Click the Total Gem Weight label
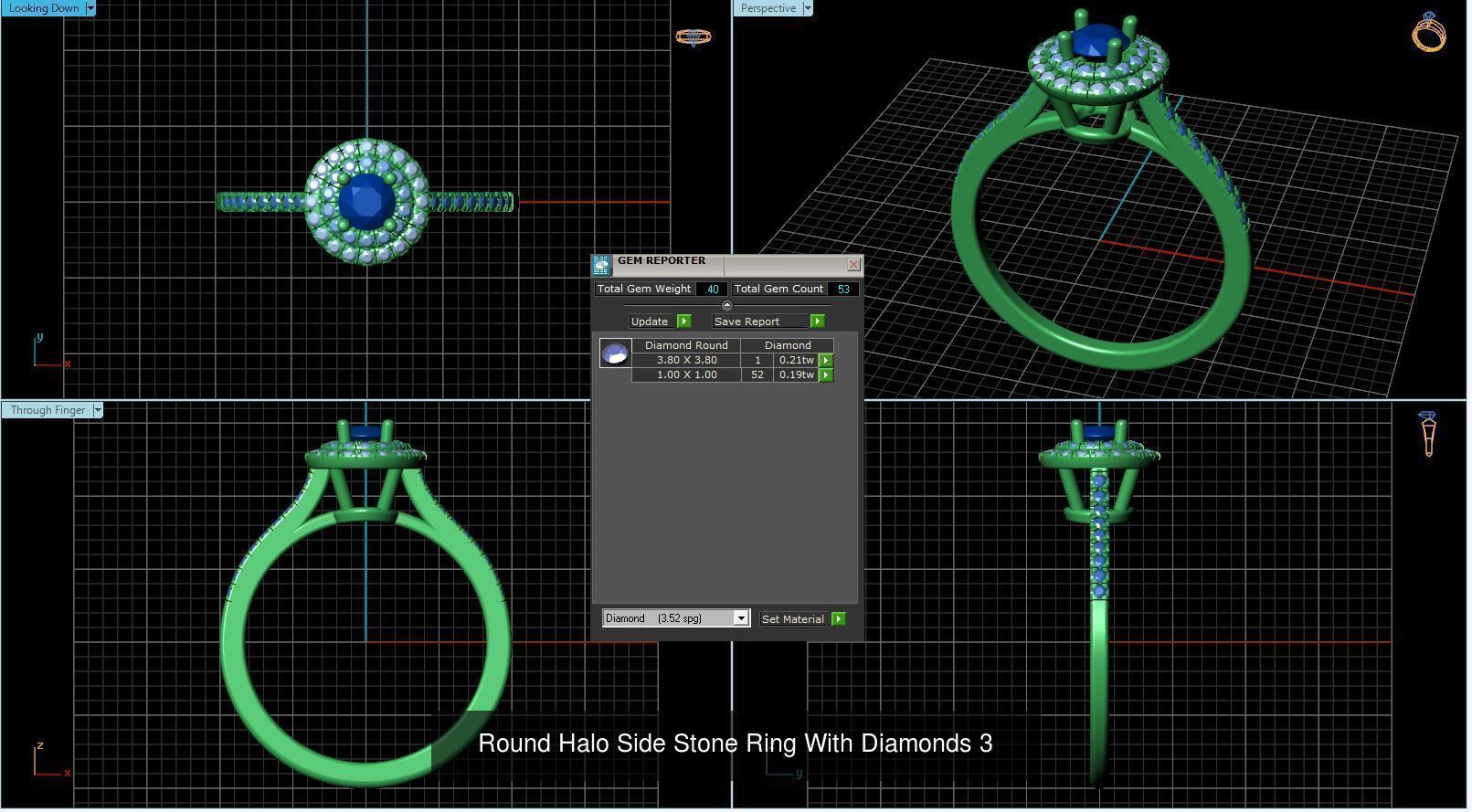This screenshot has width=1472, height=812. click(644, 290)
